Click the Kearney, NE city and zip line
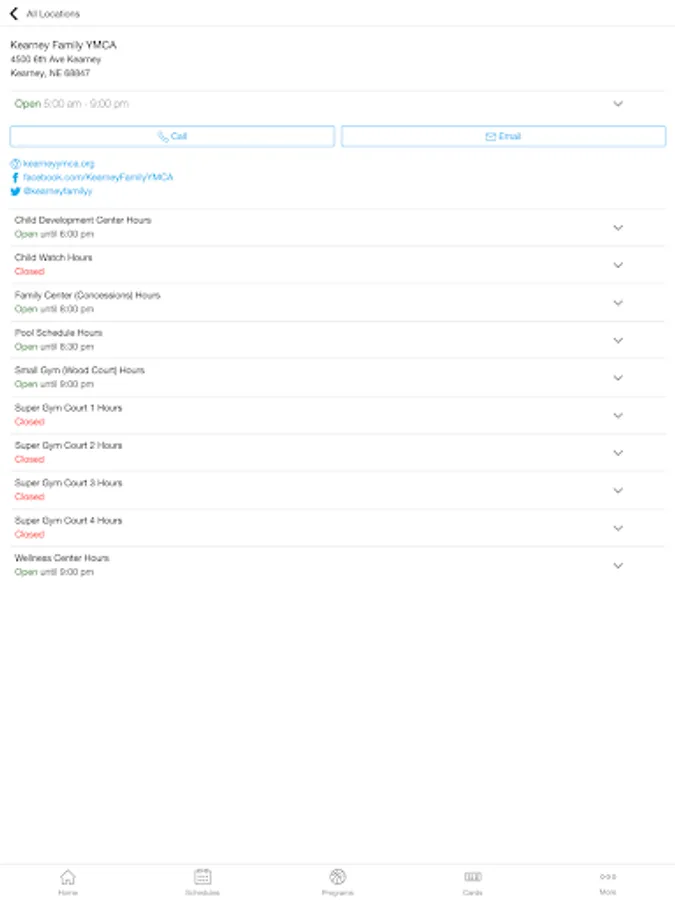675x900 pixels. pos(50,73)
